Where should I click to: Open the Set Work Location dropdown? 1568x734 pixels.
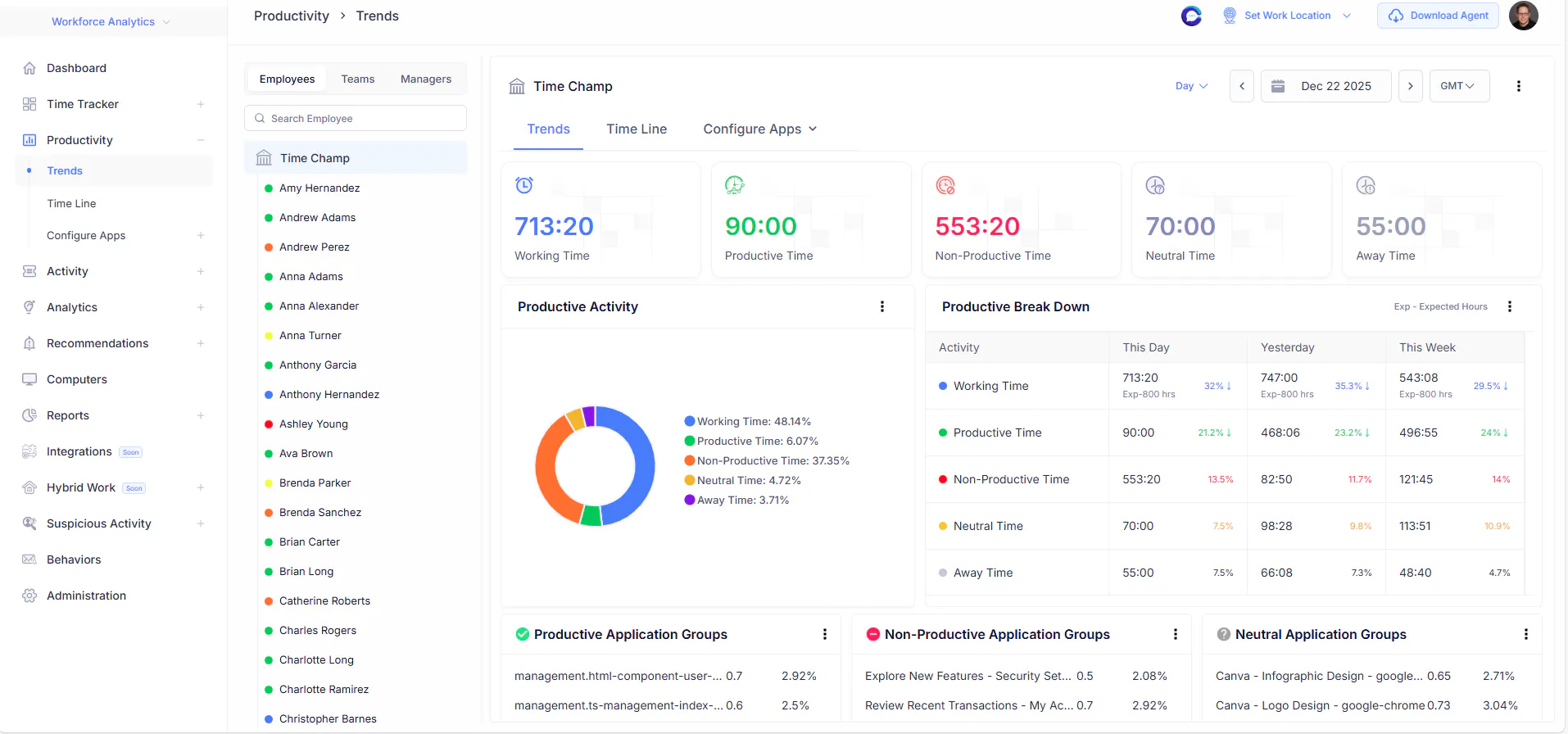tap(1287, 16)
